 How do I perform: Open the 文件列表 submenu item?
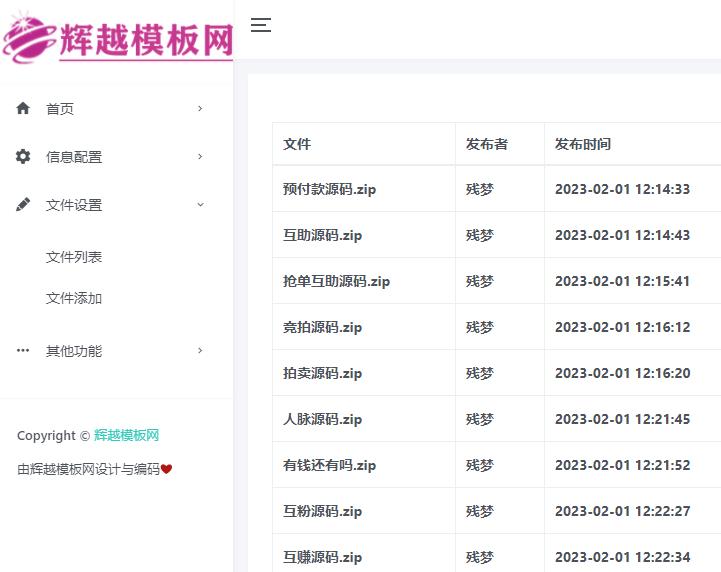[74, 257]
